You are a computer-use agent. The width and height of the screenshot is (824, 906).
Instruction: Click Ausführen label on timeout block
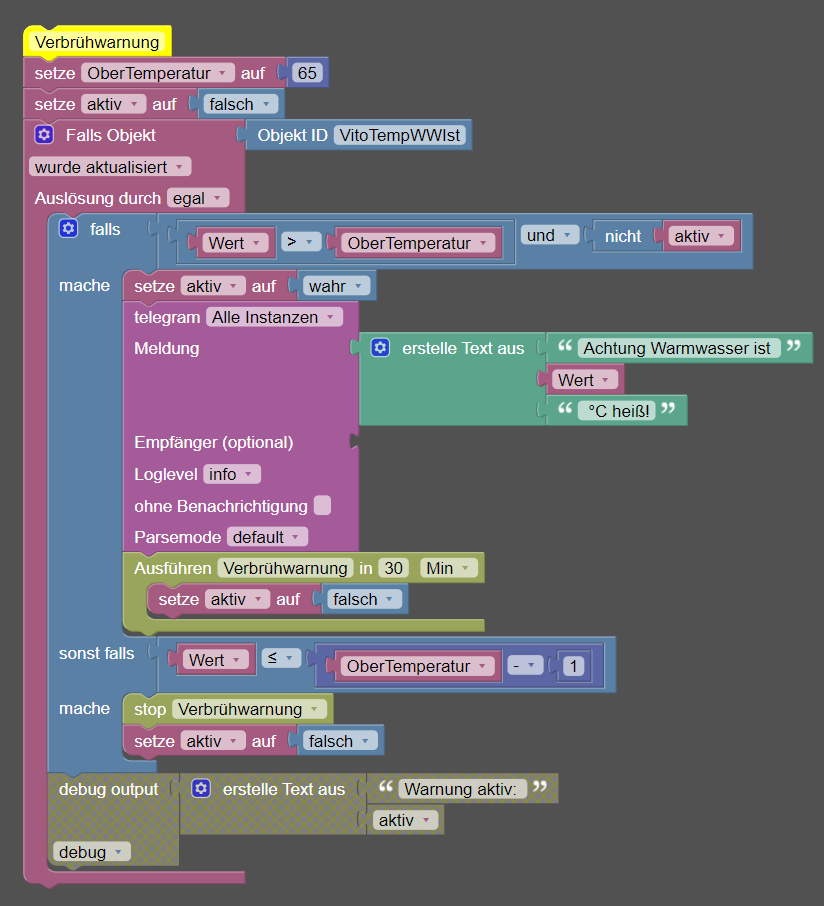pos(173,568)
